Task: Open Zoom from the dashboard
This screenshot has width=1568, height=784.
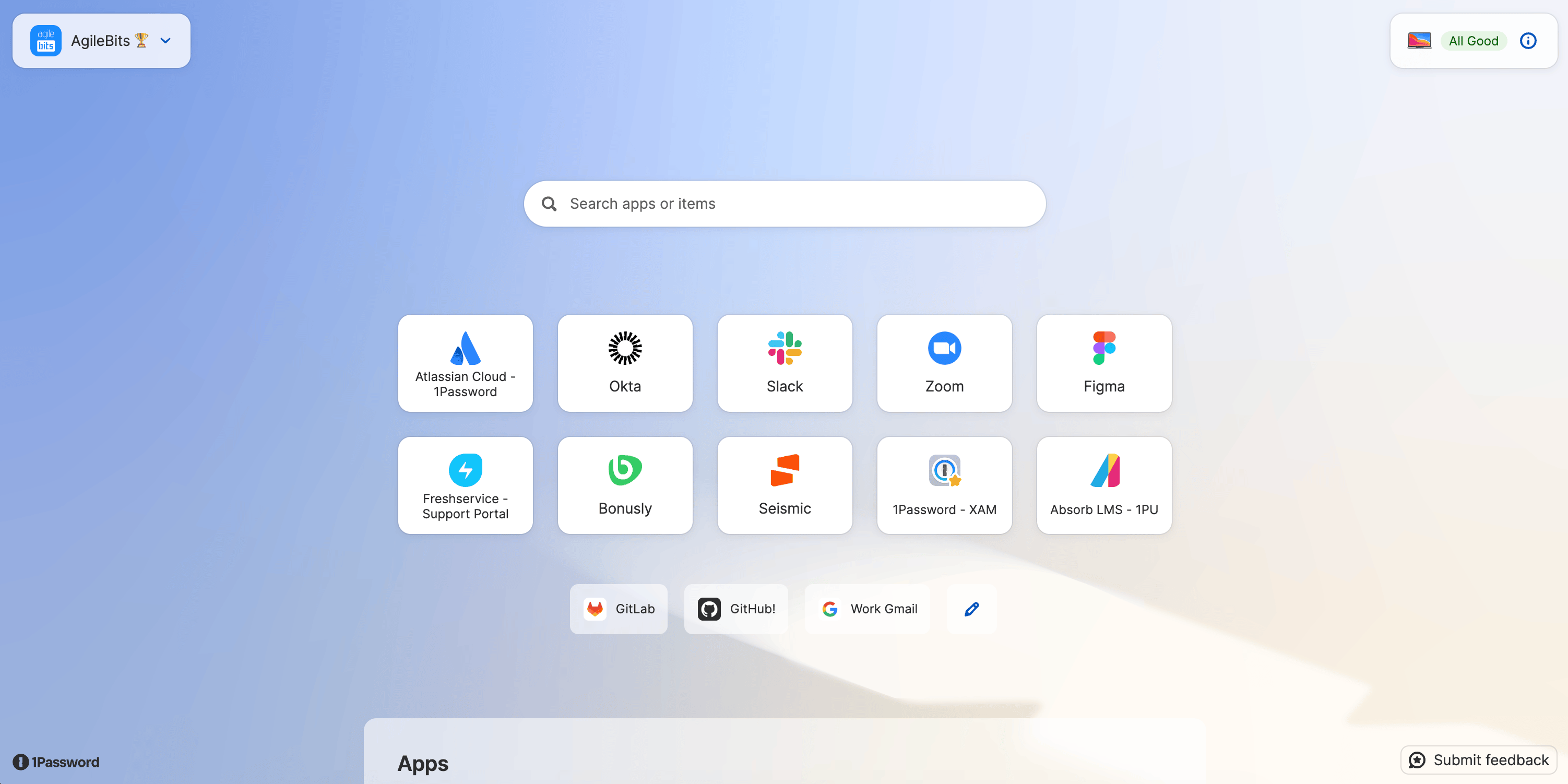Action: [x=944, y=363]
